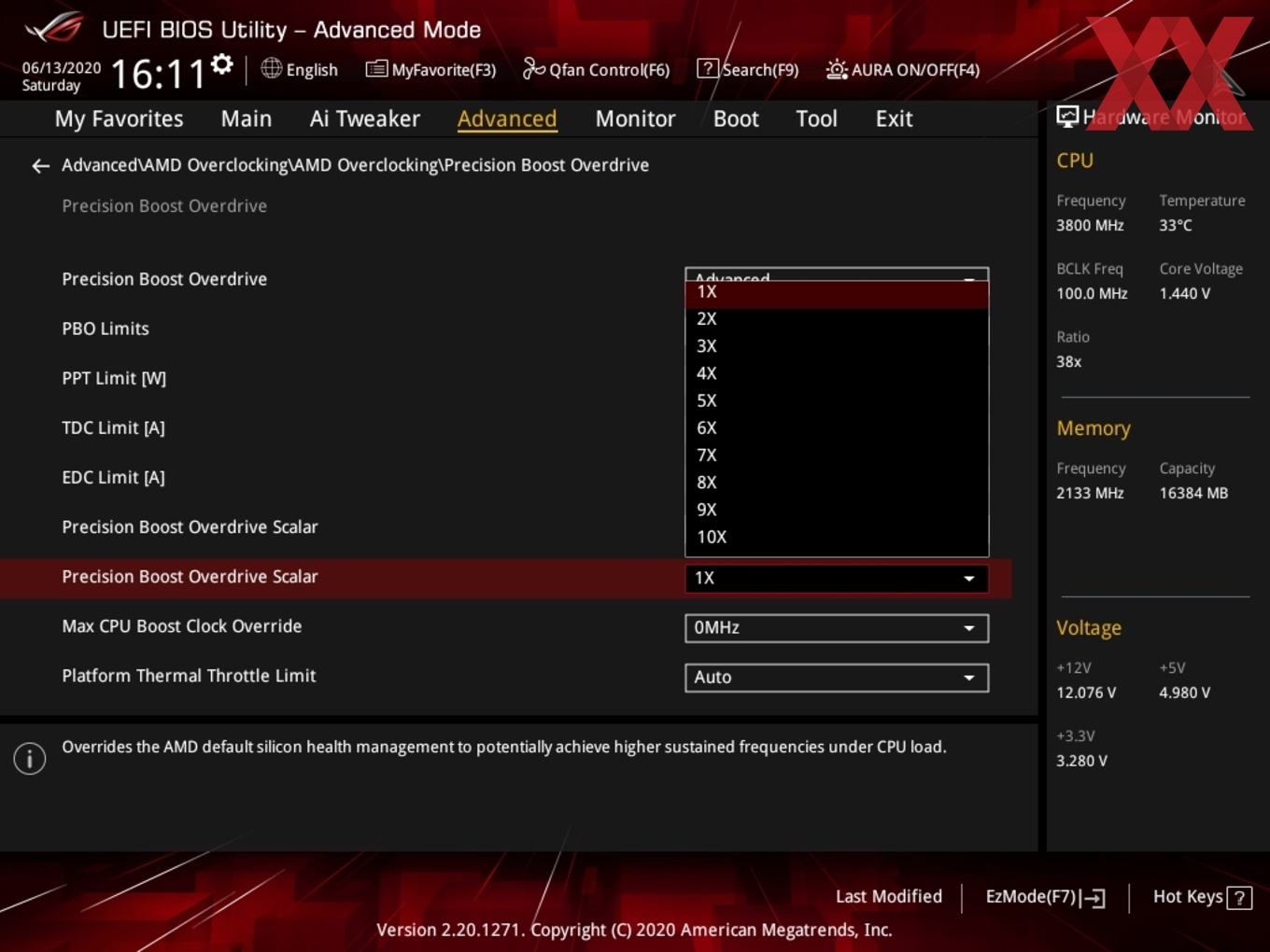Click the English language selector
This screenshot has width=1270, height=952.
(300, 70)
